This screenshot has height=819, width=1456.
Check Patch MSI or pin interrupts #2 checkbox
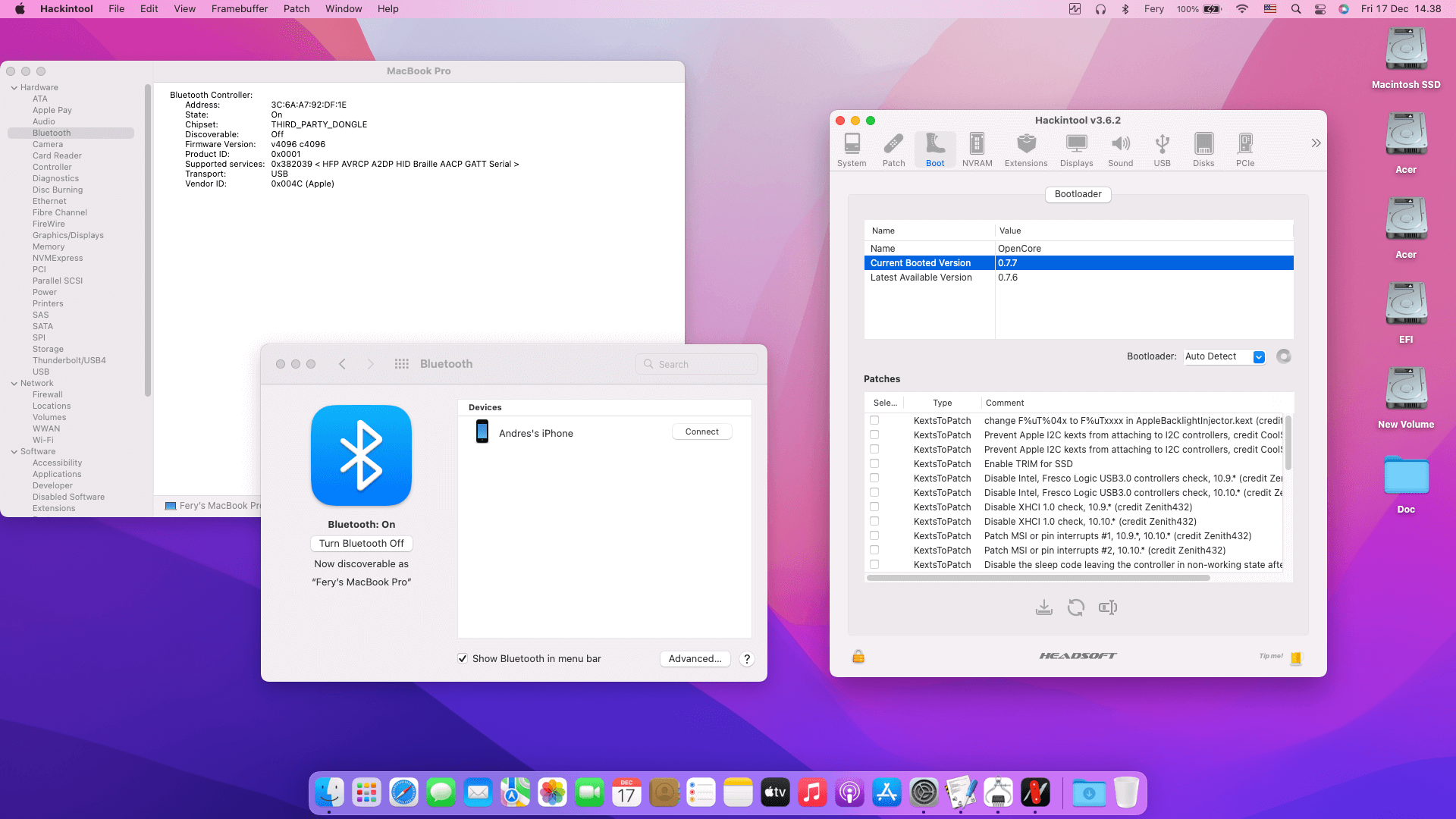874,550
